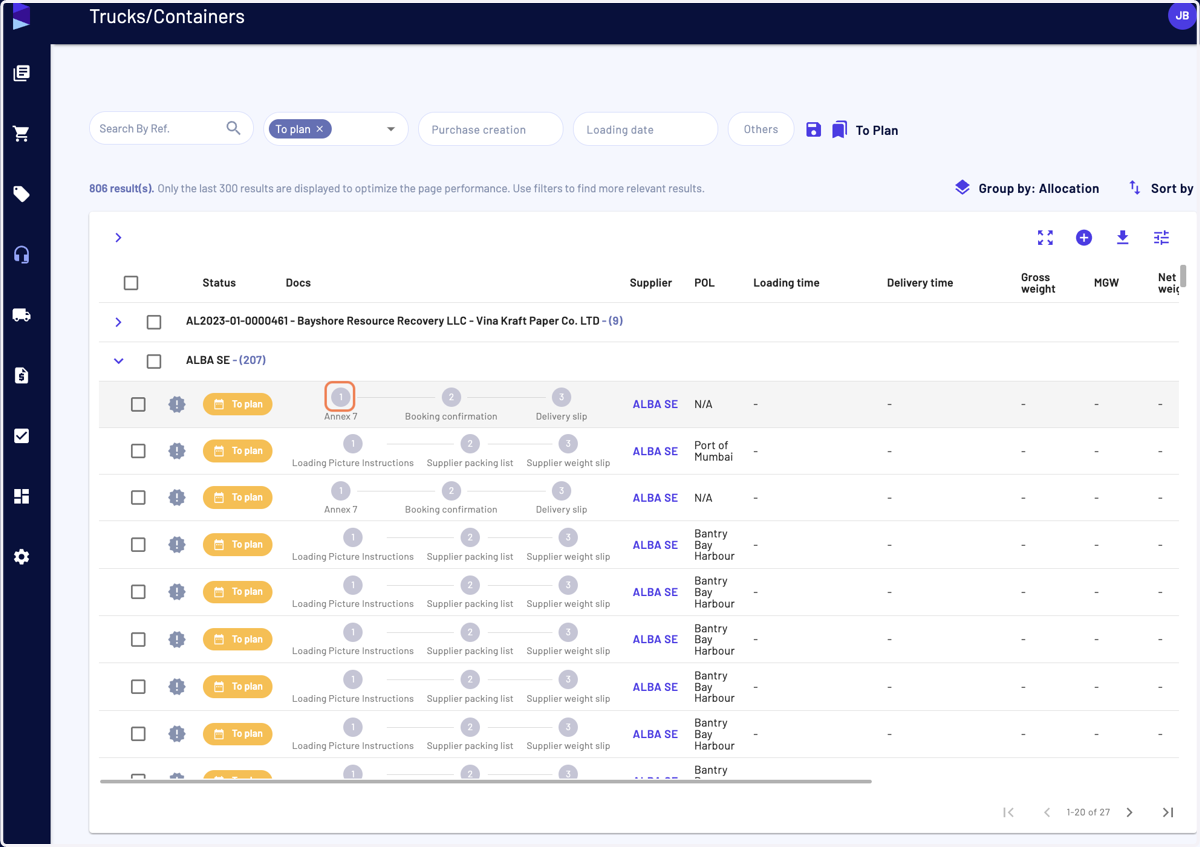Open the settings gear sidebar icon
The height and width of the screenshot is (847, 1200).
pyautogui.click(x=21, y=557)
